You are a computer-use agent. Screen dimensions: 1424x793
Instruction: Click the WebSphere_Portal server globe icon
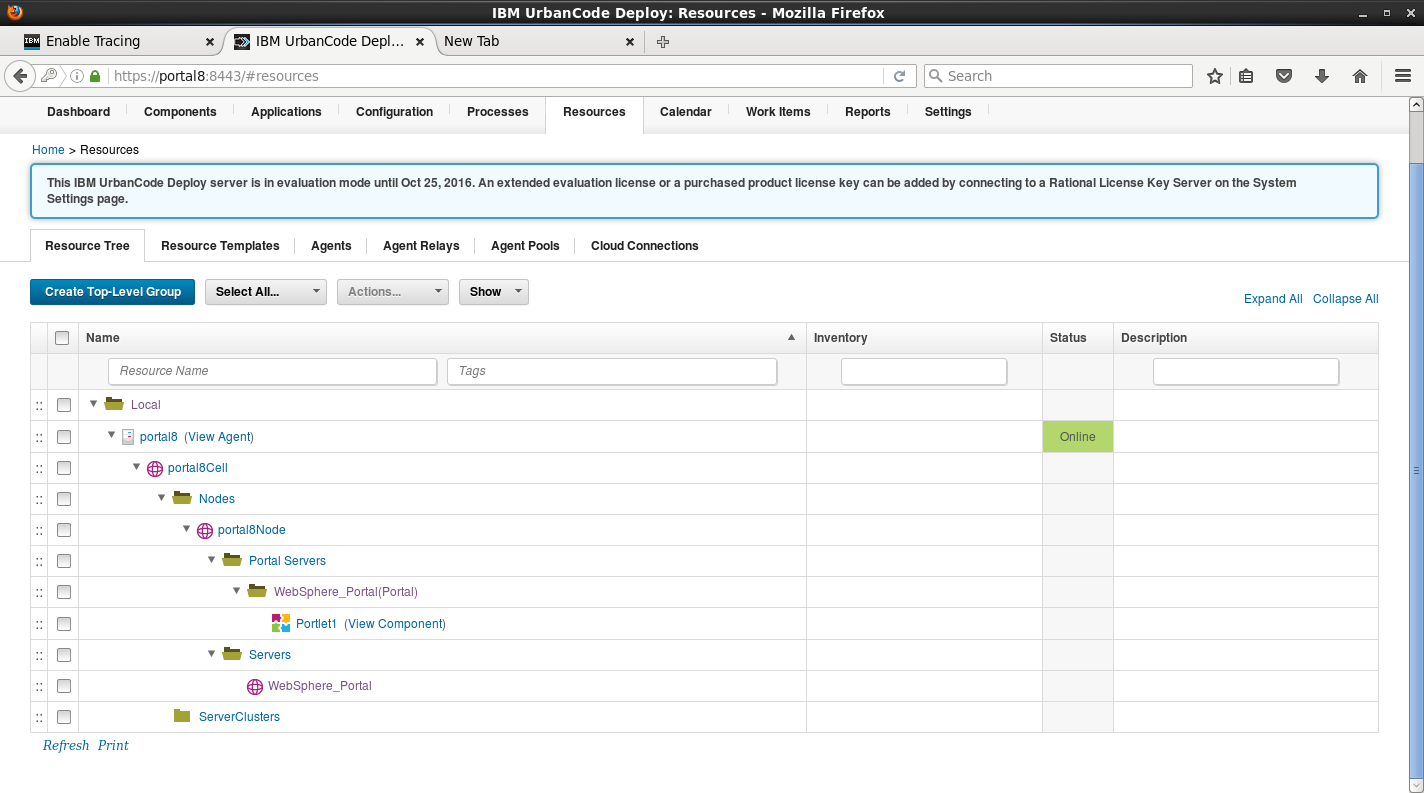point(255,686)
